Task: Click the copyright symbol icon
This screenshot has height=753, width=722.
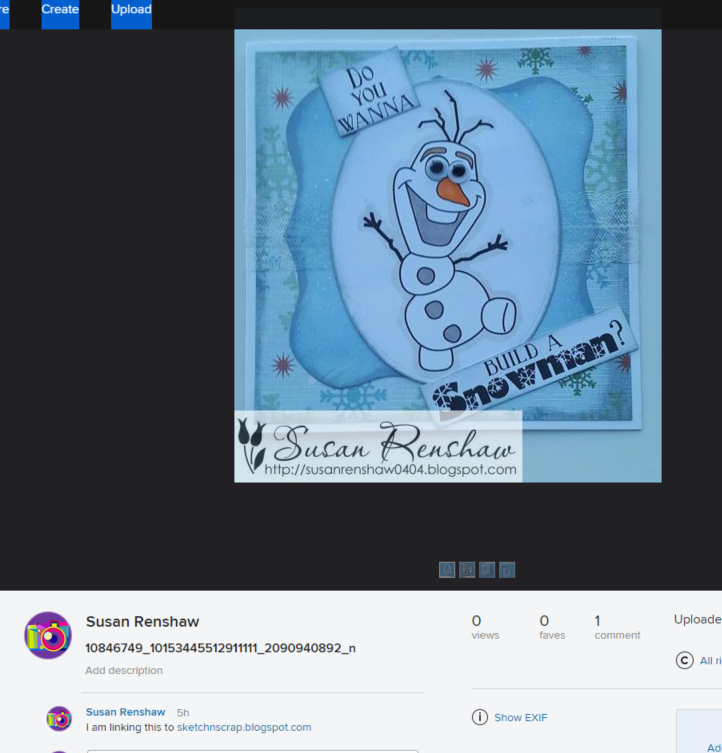Action: pos(685,660)
